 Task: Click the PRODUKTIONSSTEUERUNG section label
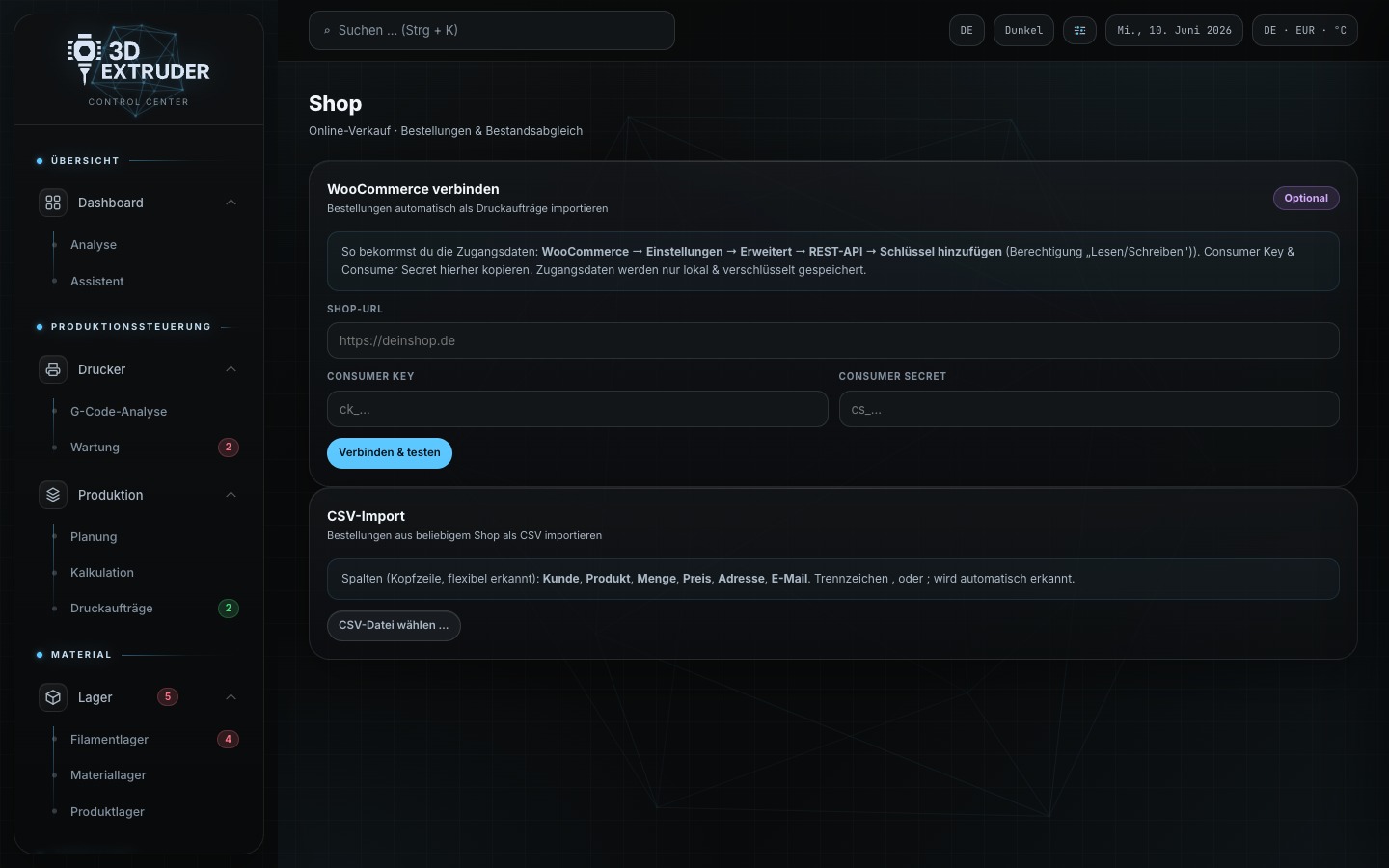[x=131, y=327]
